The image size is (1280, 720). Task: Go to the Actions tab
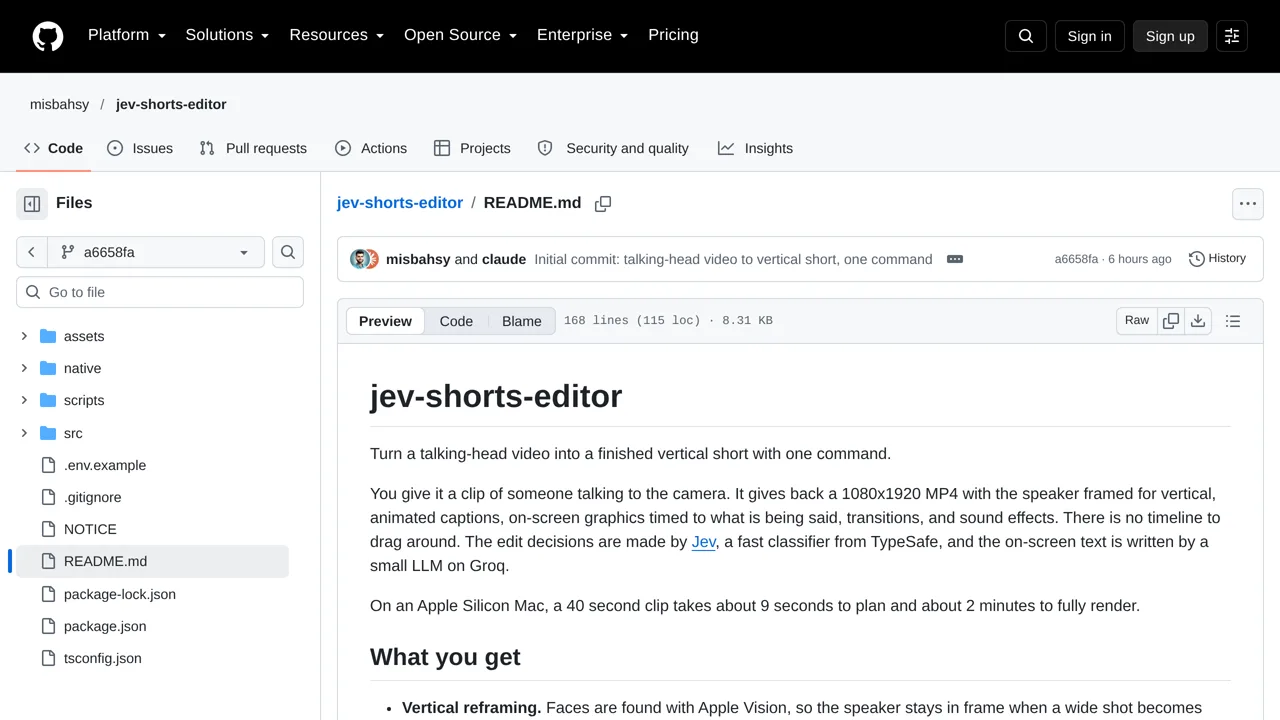coord(371,148)
